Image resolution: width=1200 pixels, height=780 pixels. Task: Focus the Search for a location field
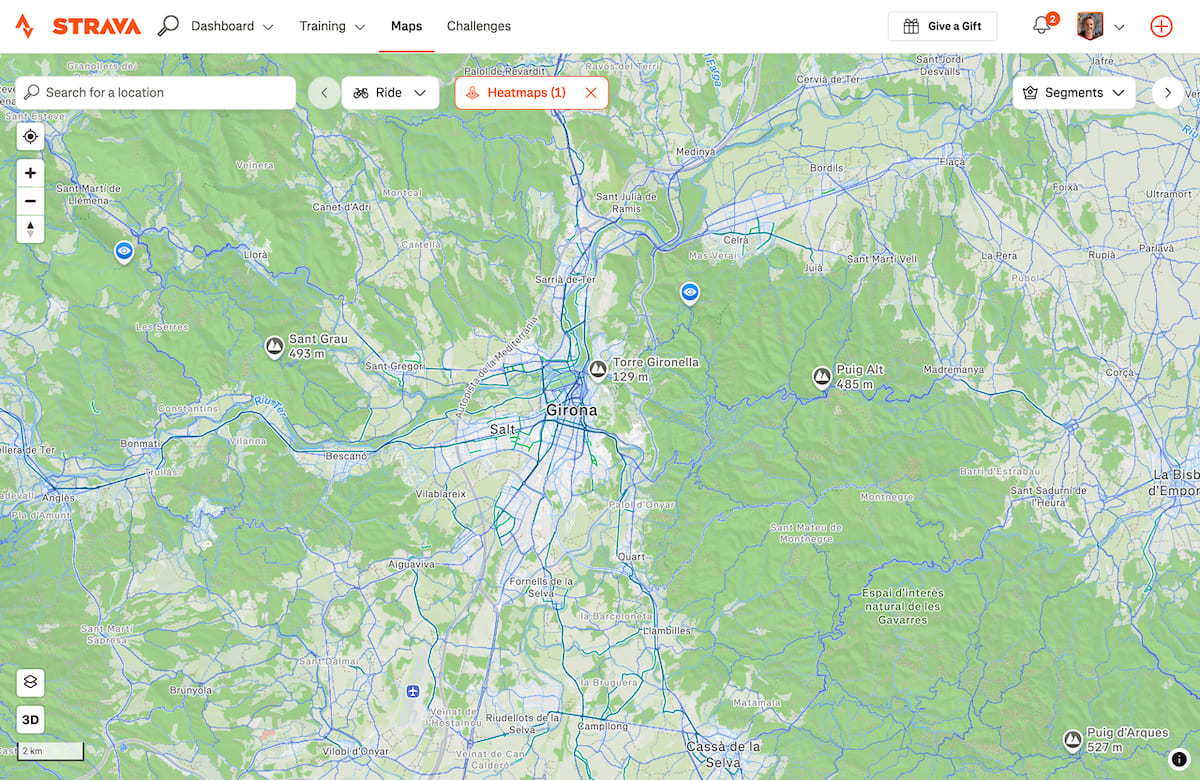(x=156, y=92)
